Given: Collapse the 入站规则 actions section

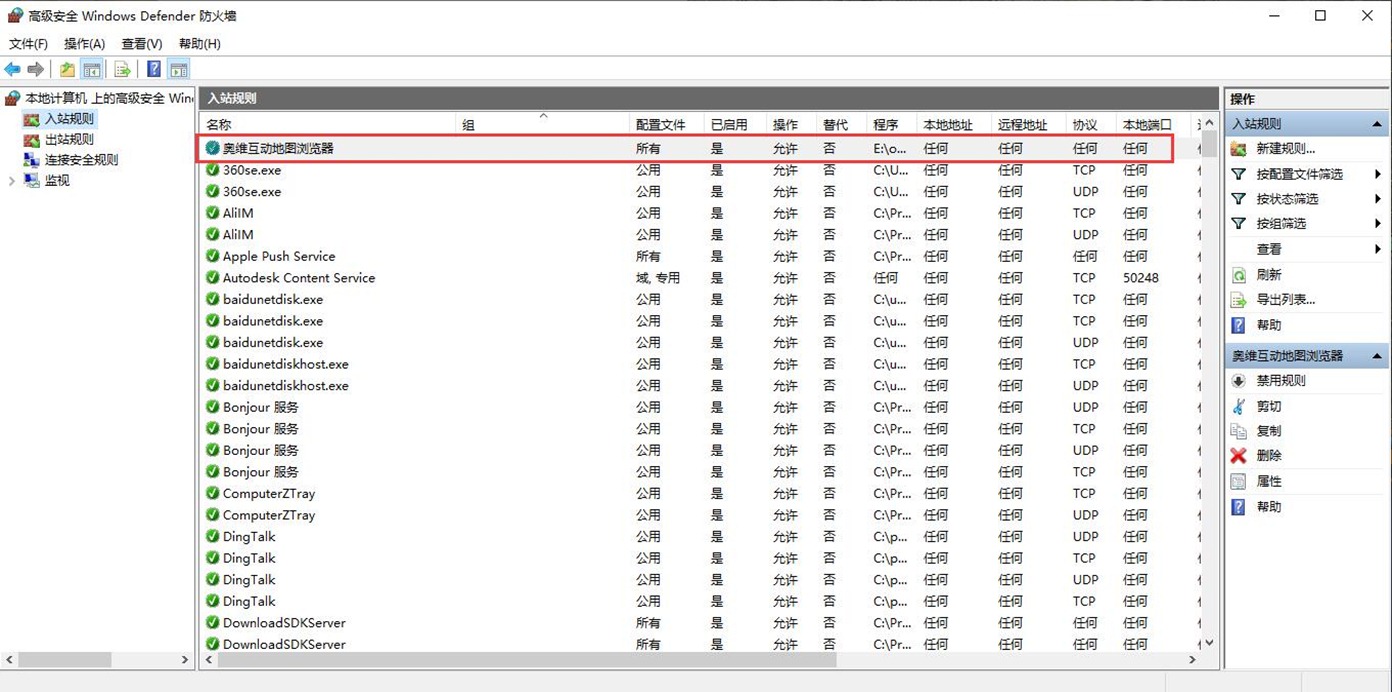Looking at the screenshot, I should pyautogui.click(x=1377, y=124).
